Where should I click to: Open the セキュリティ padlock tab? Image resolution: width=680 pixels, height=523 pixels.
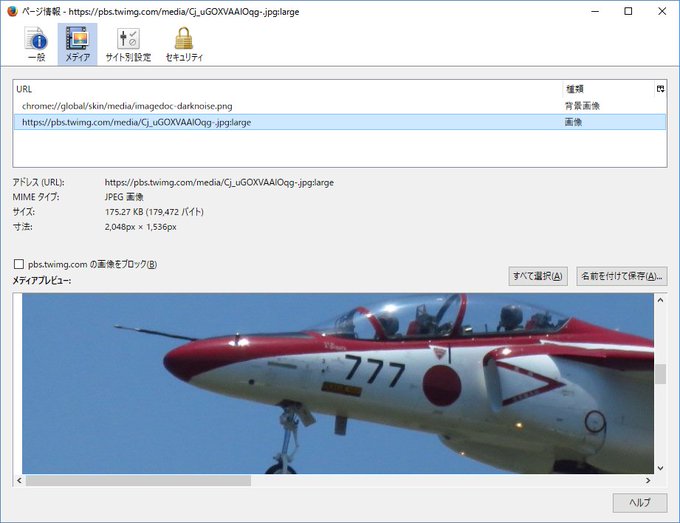click(184, 44)
